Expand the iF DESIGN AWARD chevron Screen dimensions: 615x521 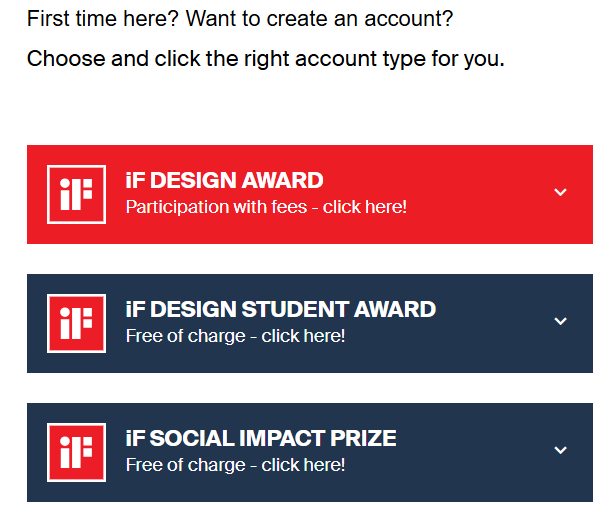[x=560, y=192]
